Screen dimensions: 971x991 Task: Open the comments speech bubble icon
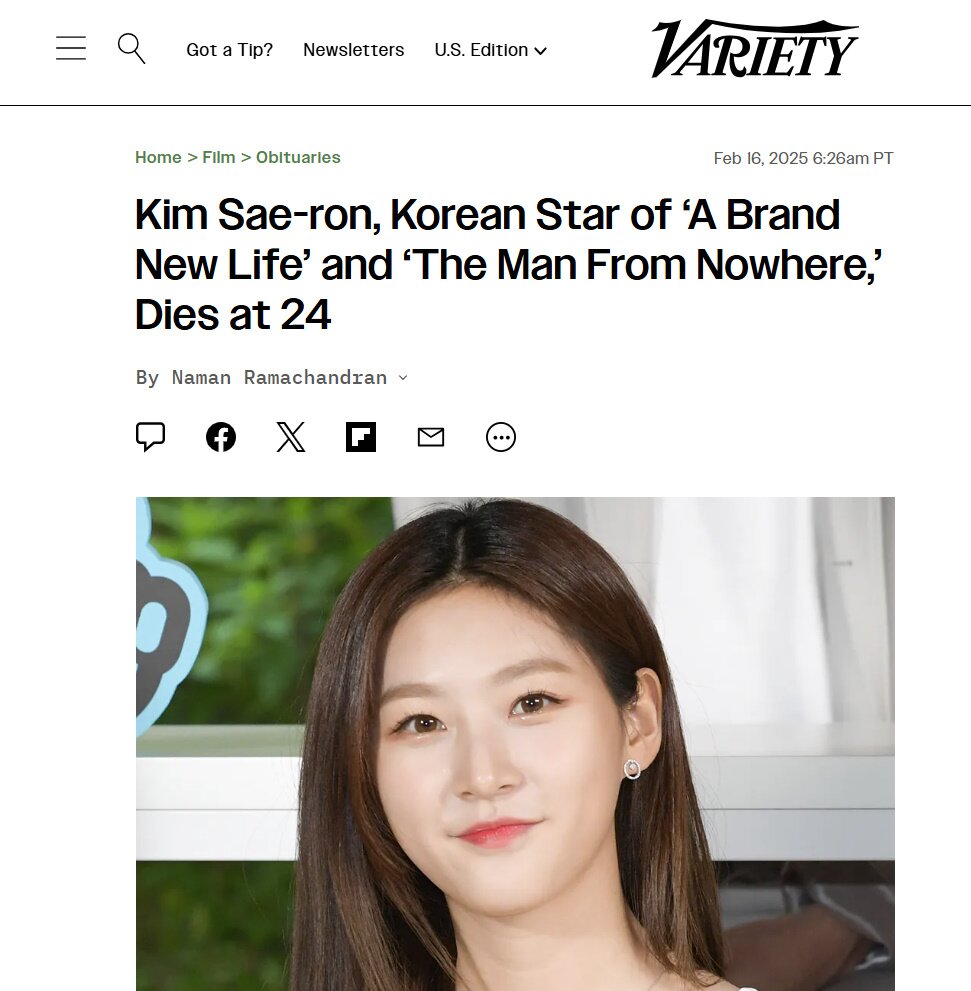pos(150,437)
